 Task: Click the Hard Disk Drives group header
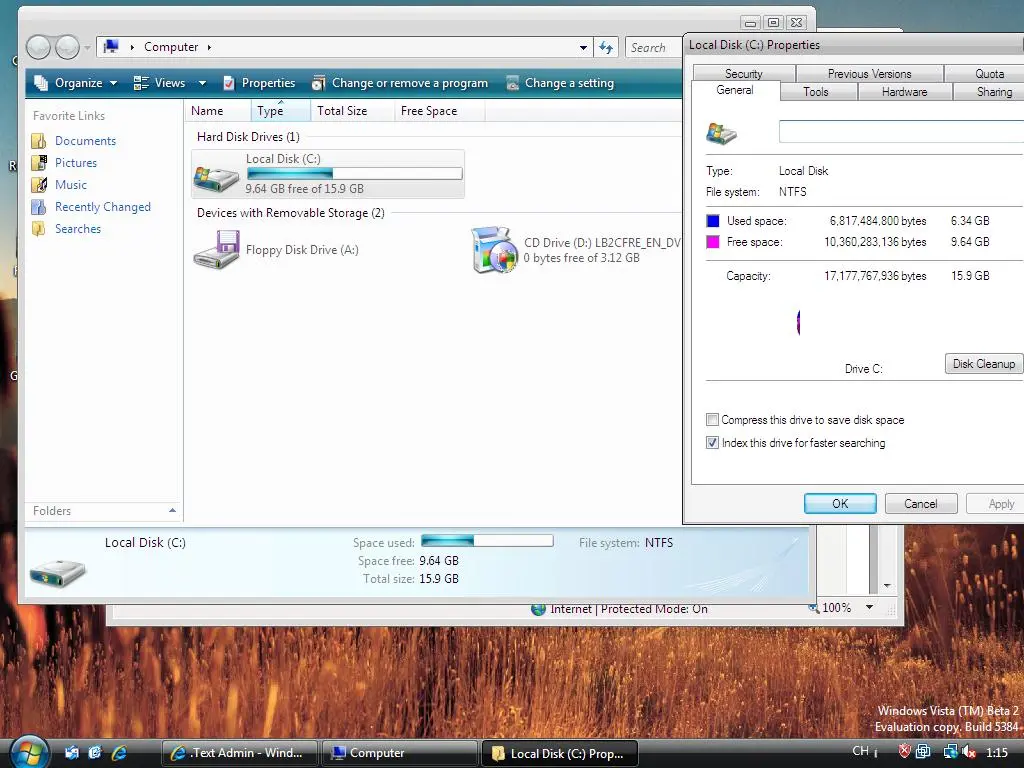click(248, 136)
